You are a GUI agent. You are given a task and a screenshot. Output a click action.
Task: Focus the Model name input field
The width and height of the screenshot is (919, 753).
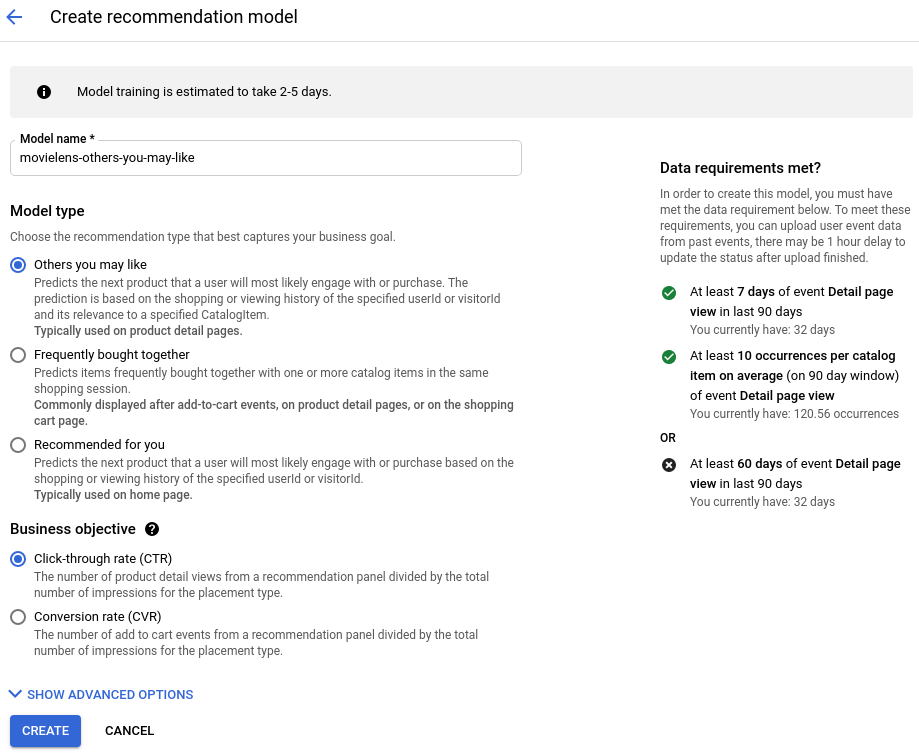click(265, 158)
